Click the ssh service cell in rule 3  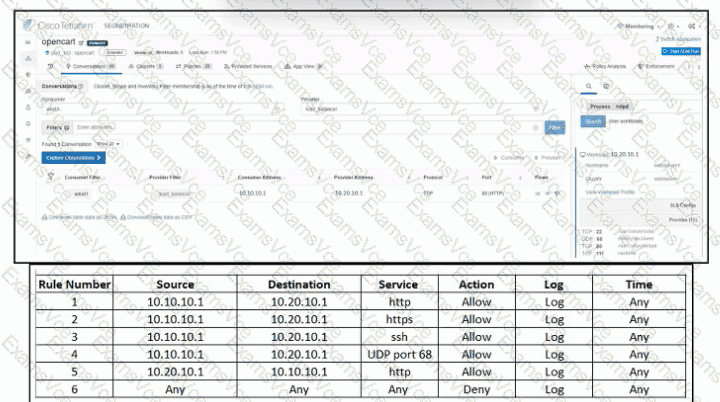pyautogui.click(x=399, y=337)
